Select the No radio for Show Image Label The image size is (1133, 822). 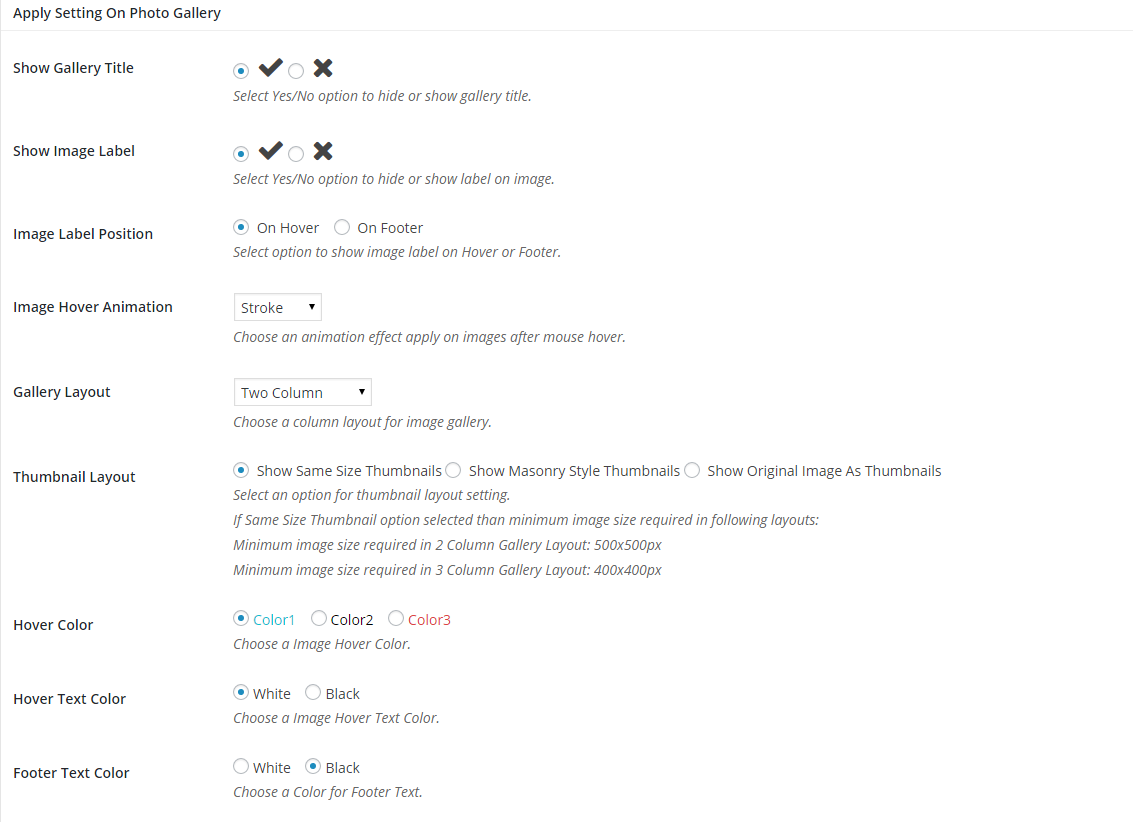tap(296, 154)
